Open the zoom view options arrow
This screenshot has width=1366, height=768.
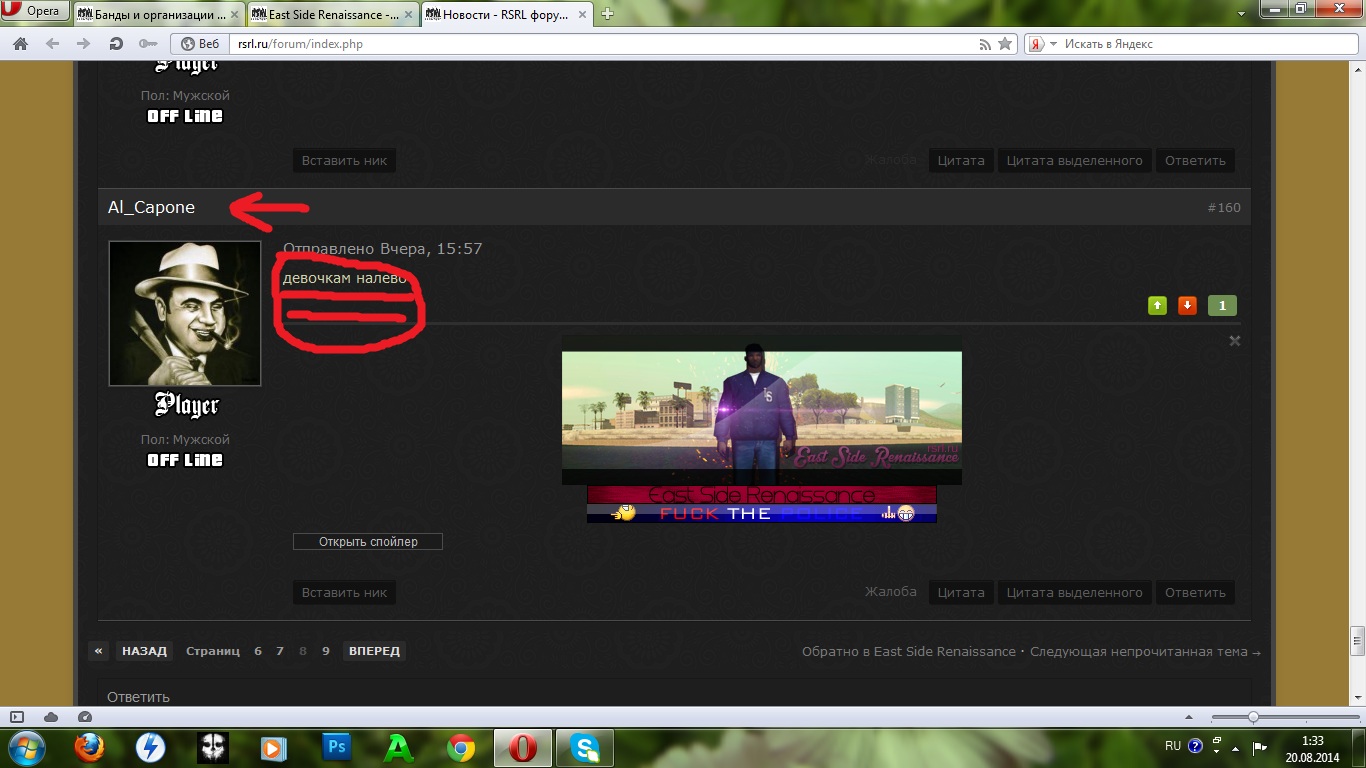[1188, 717]
